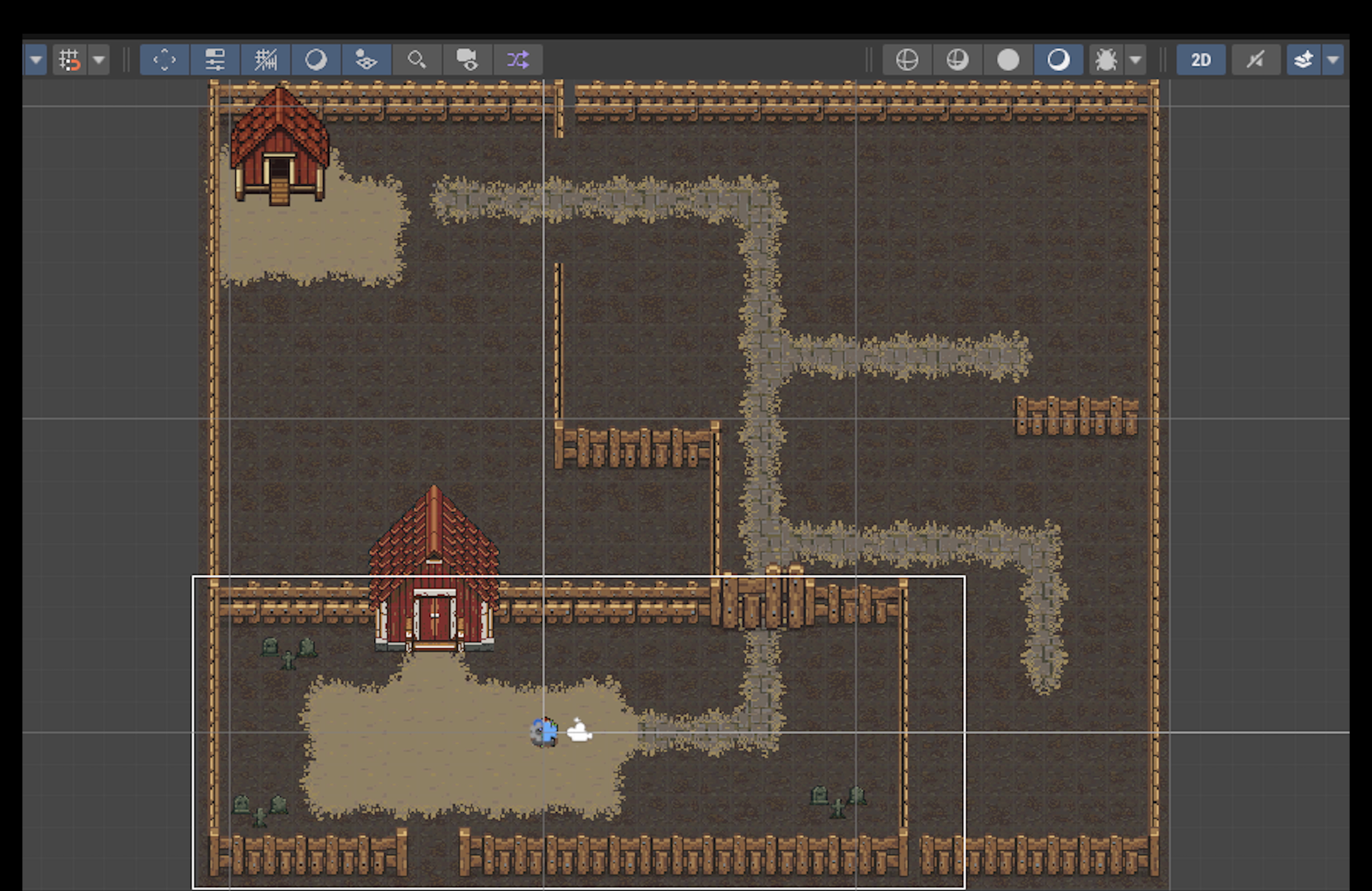
Task: Click the purple shuffle arrows icon
Action: pos(517,60)
